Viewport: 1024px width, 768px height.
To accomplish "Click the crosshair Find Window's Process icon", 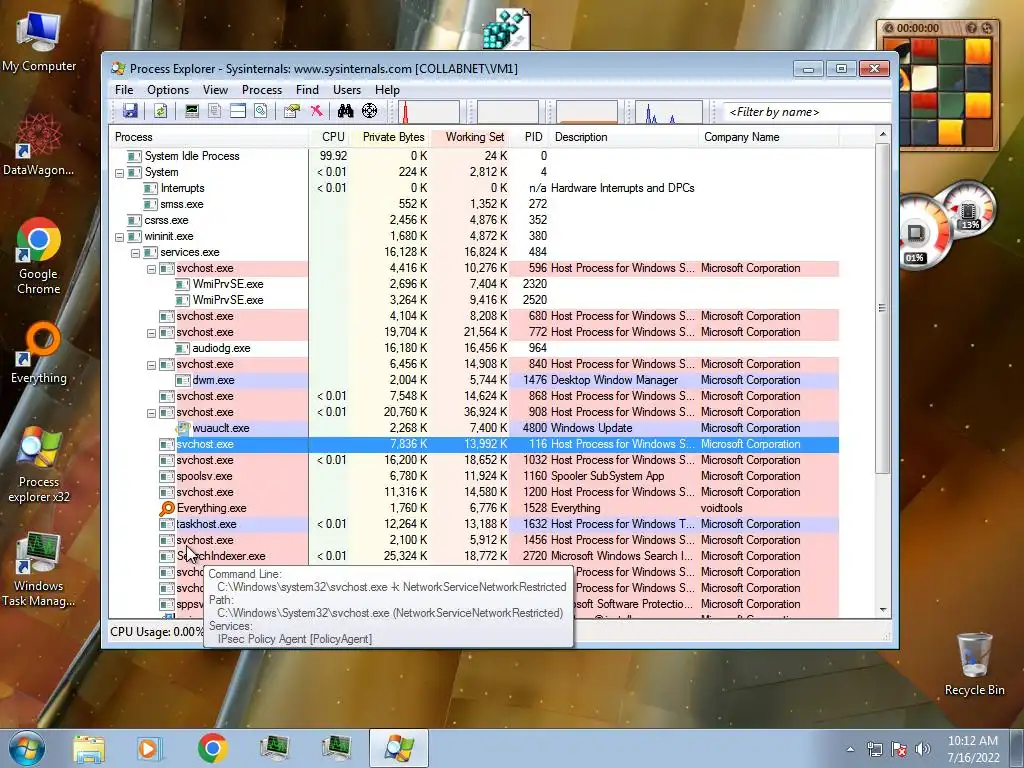I will [369, 111].
